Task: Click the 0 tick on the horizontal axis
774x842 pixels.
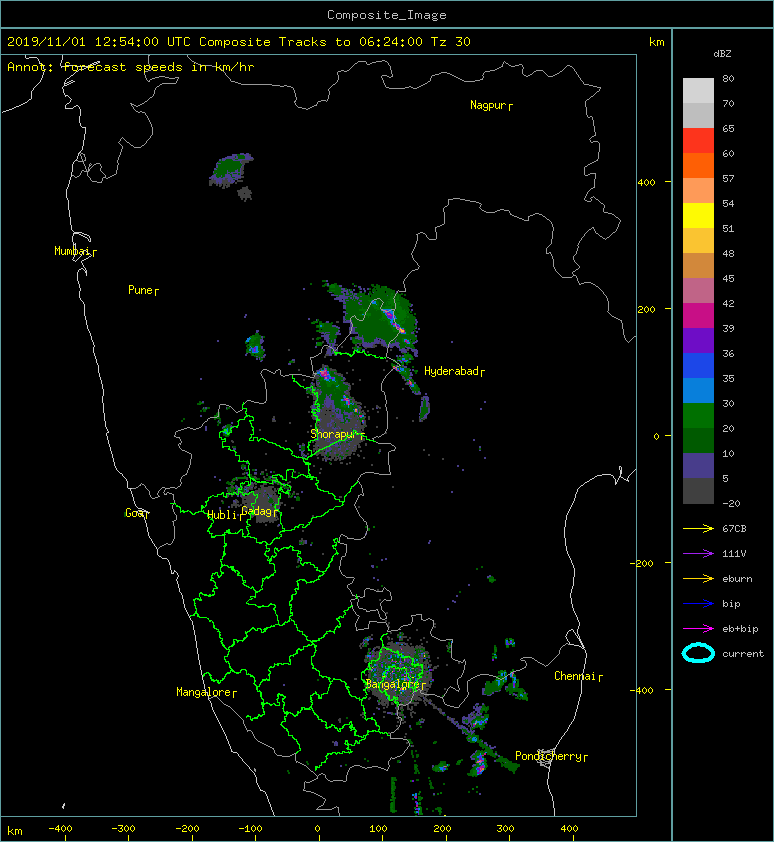Action: [x=317, y=829]
